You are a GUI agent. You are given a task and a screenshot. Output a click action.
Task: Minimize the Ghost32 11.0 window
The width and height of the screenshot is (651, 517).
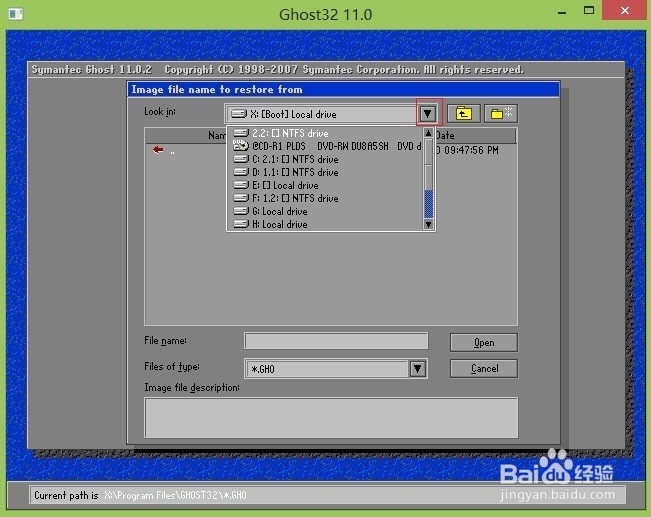pos(562,11)
